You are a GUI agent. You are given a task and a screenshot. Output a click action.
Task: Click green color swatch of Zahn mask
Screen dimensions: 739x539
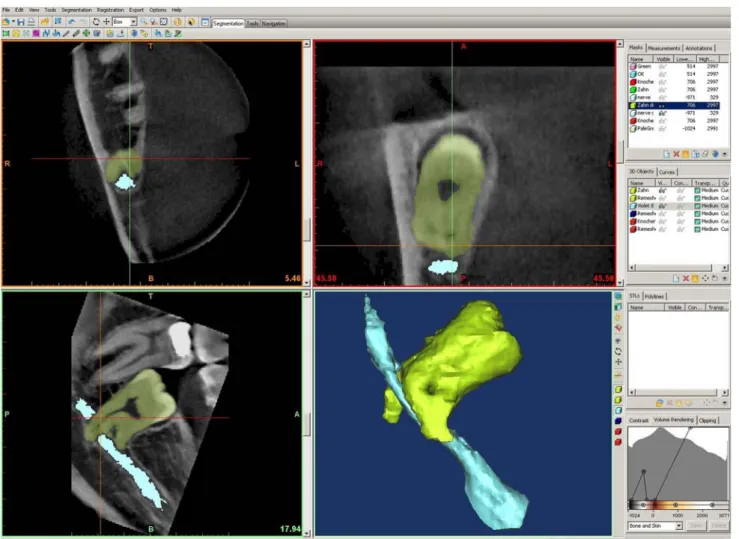click(x=633, y=90)
